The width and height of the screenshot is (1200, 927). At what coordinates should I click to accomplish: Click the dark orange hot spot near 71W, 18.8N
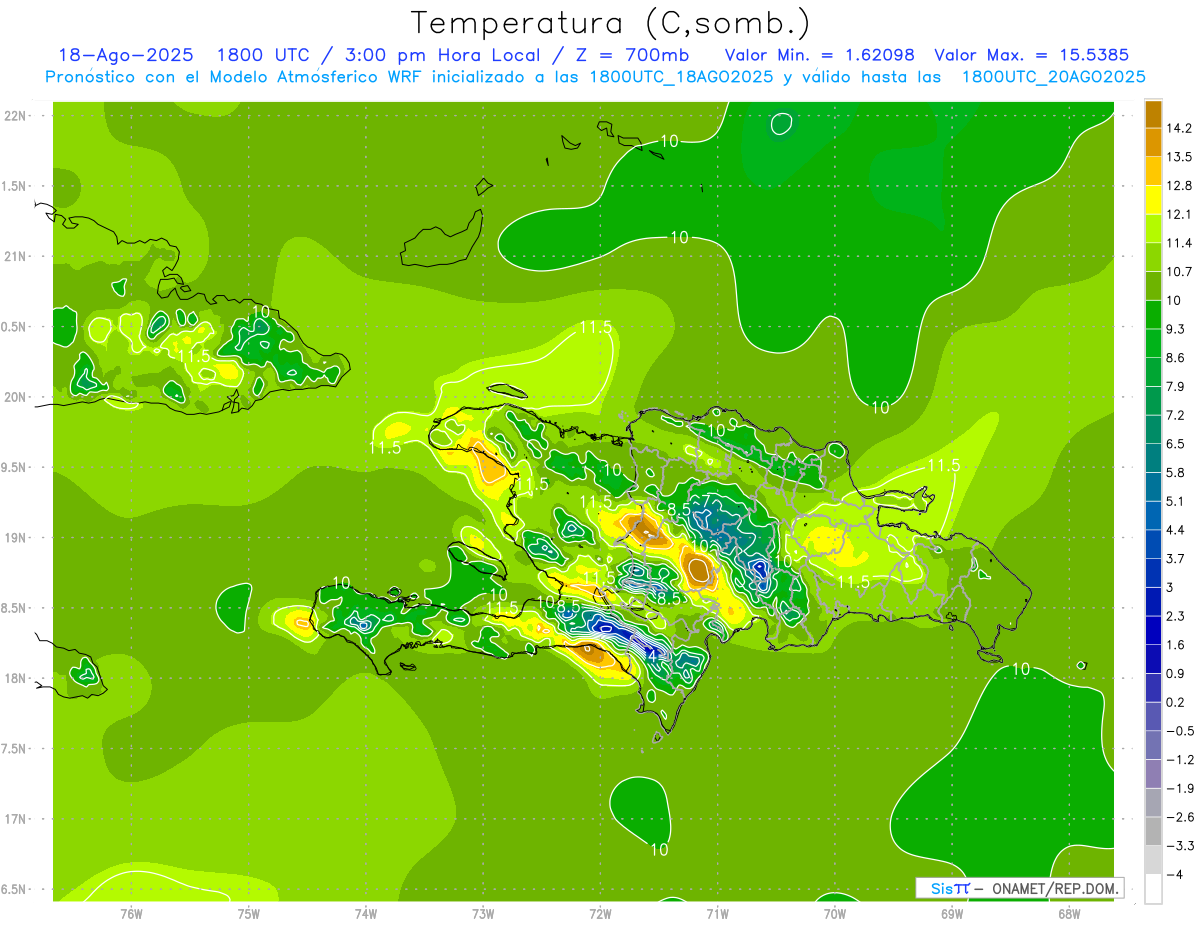pos(698,570)
